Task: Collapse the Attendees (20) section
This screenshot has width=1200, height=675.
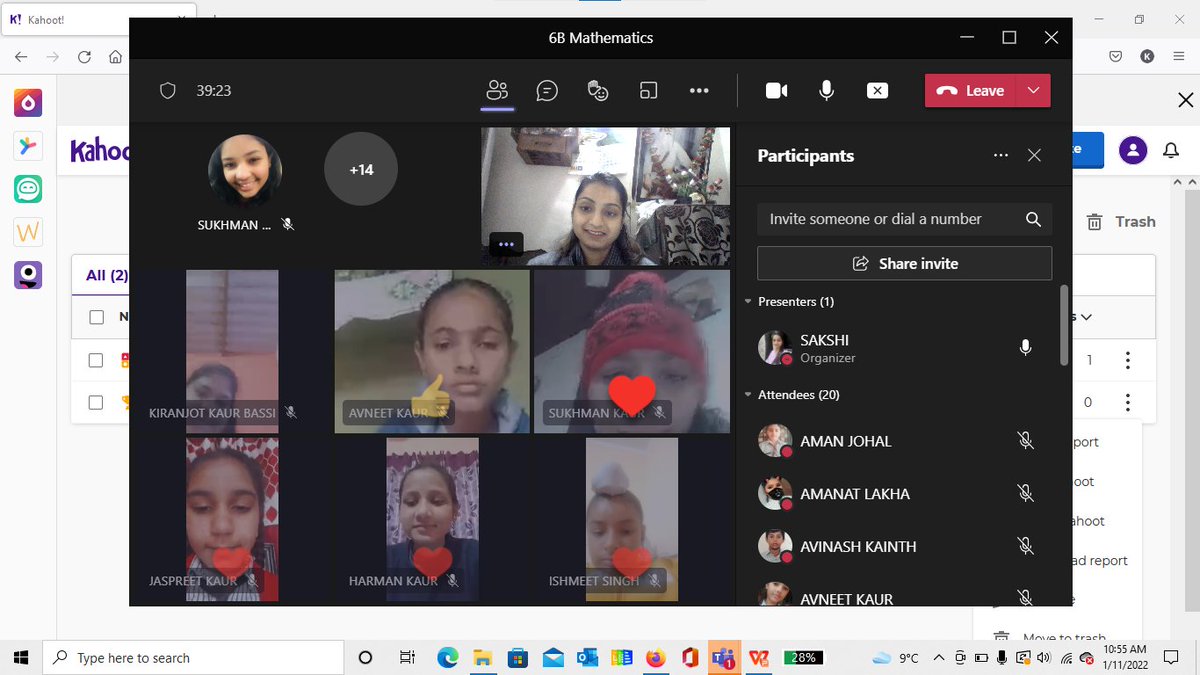Action: point(748,394)
